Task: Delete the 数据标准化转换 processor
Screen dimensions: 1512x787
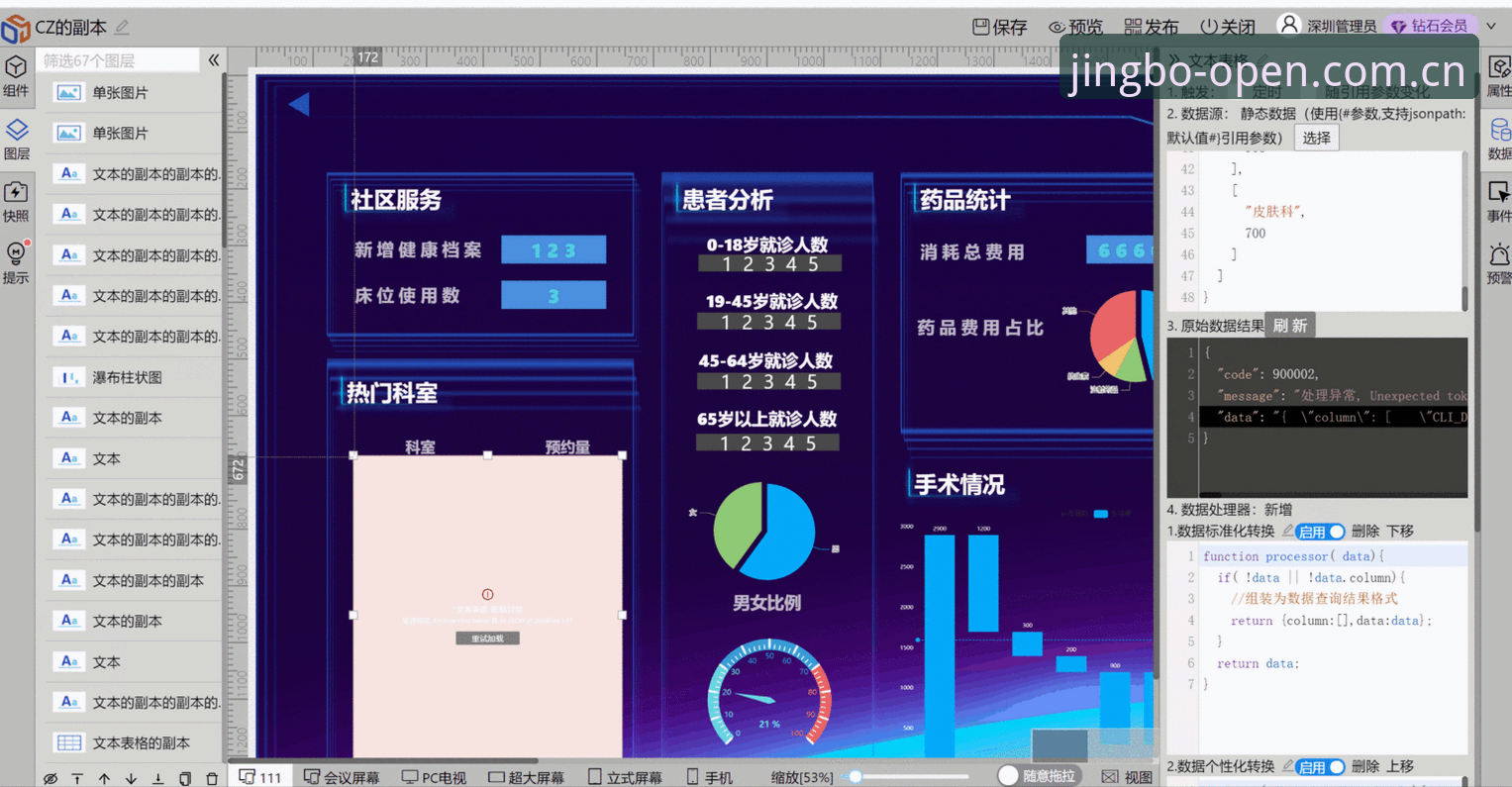Action: point(1365,532)
